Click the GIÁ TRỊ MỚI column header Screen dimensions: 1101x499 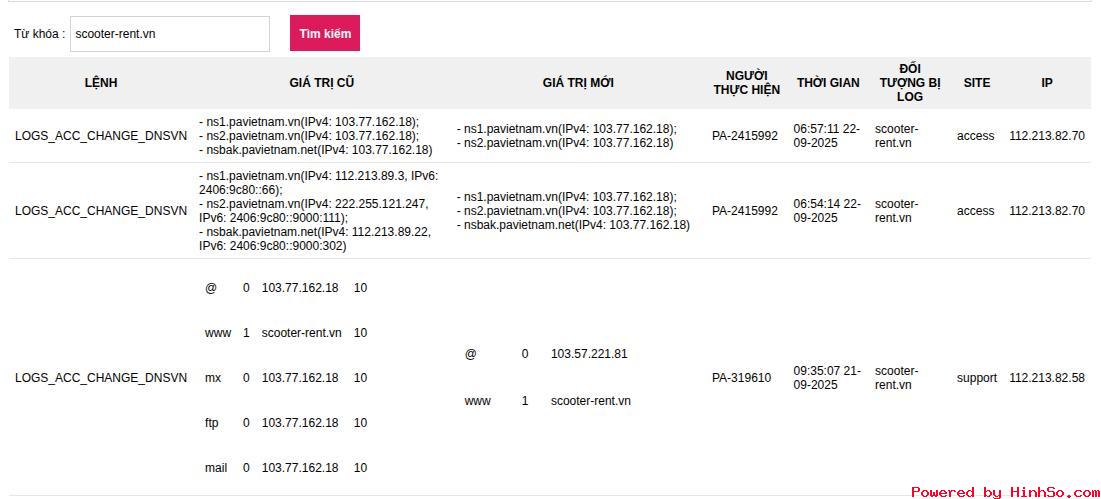pos(578,83)
